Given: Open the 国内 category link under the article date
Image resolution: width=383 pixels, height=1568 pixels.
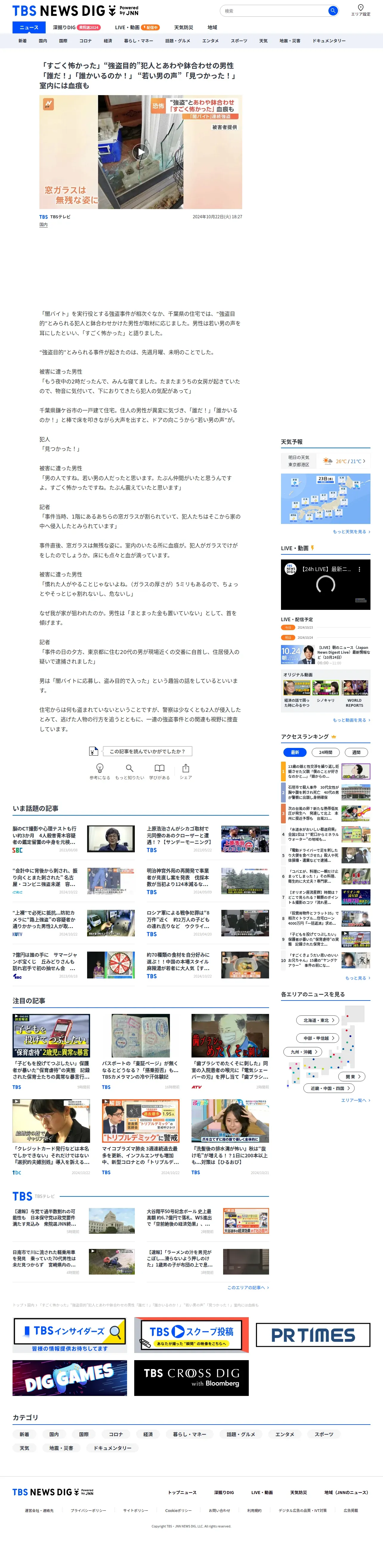Looking at the screenshot, I should pyautogui.click(x=43, y=225).
